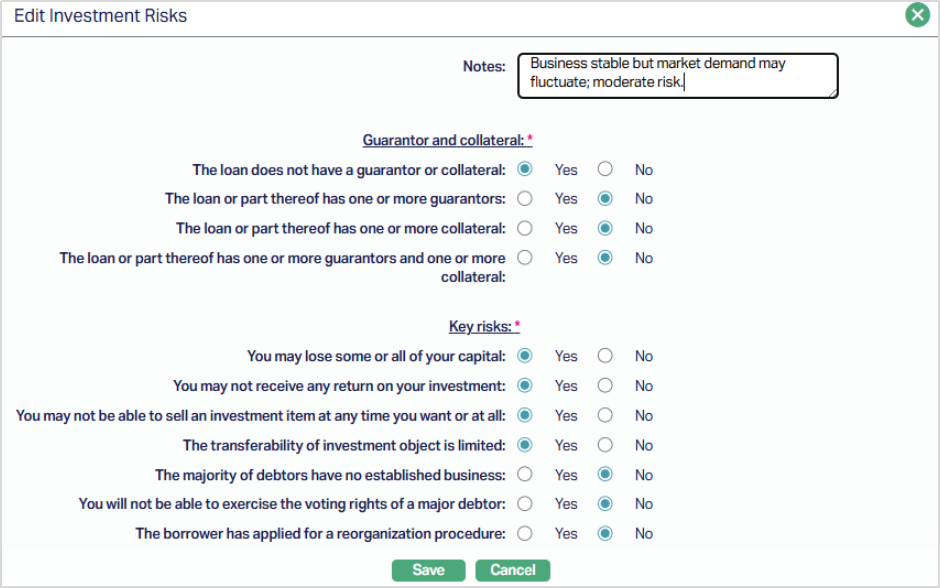Select Yes for voting rights of major debtor
The height and width of the screenshot is (588, 940).
525,504
